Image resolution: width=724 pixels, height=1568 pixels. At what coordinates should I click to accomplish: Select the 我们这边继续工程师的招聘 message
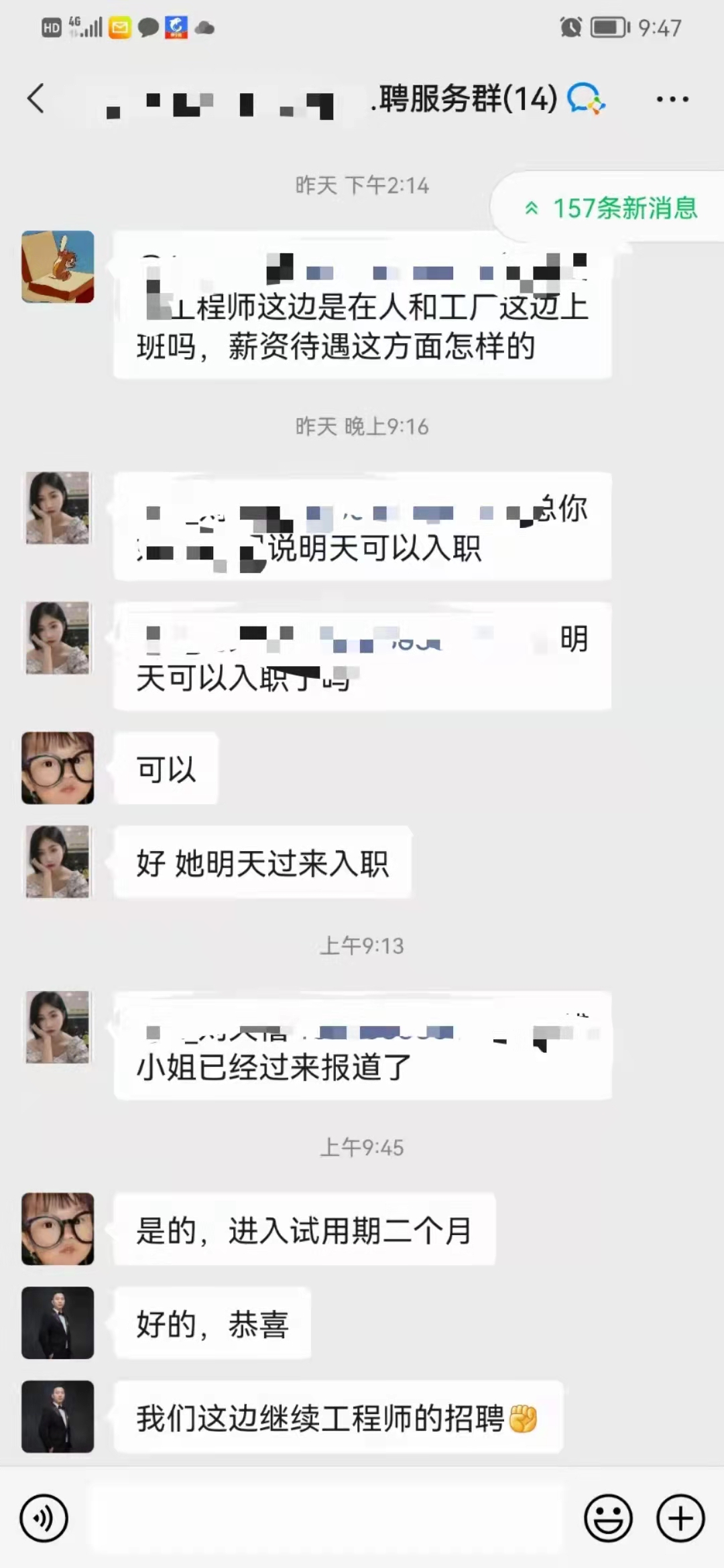click(x=339, y=1417)
